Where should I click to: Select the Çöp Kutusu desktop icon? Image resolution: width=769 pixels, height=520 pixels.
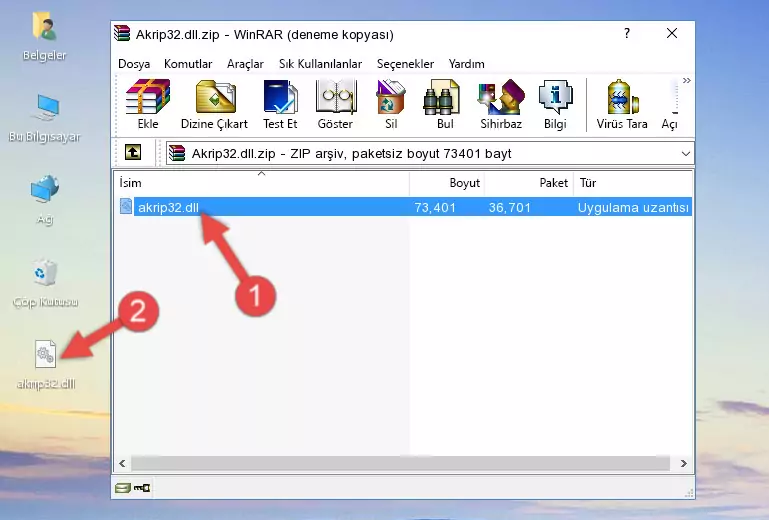click(45, 283)
